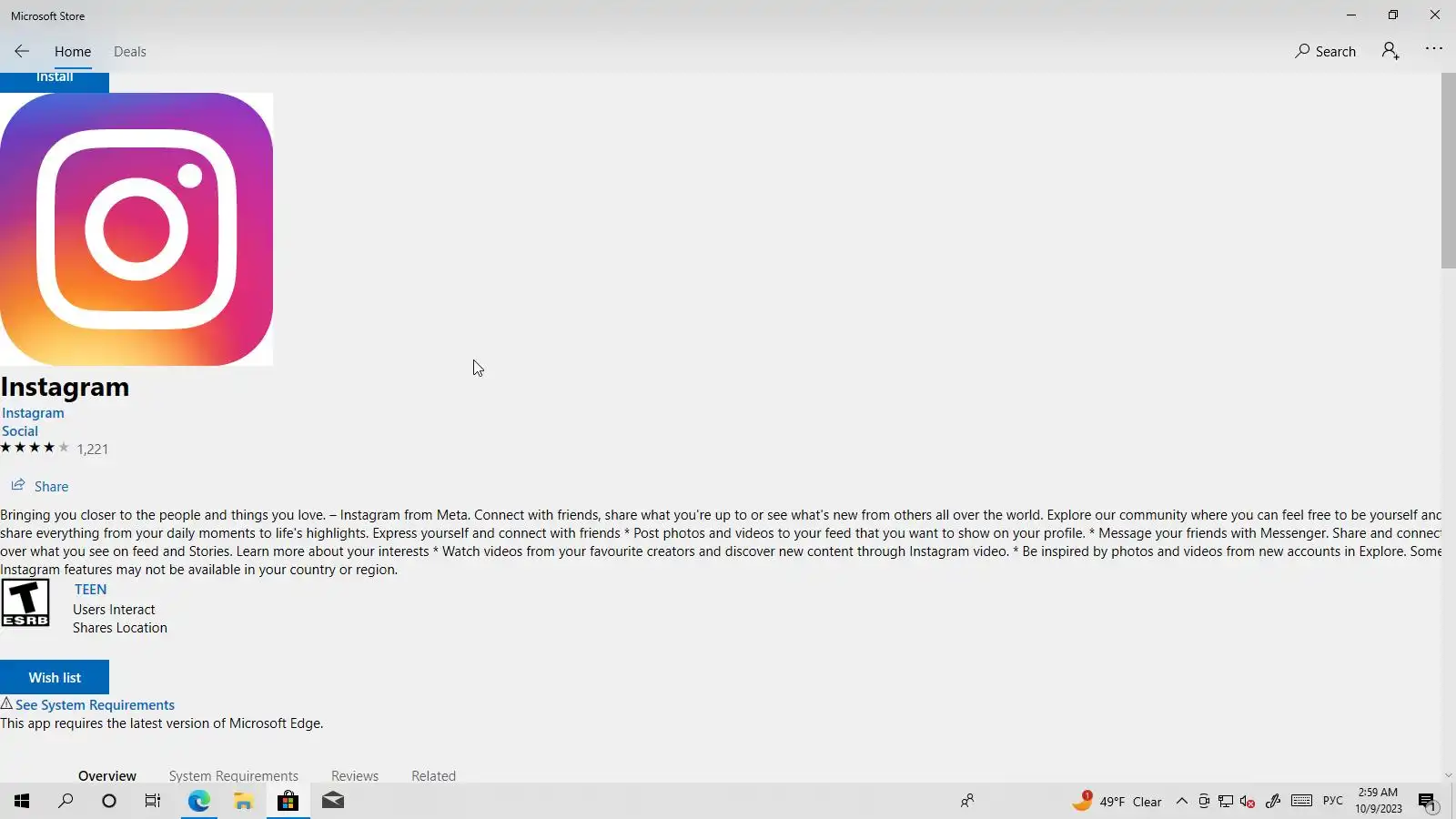Launch Microsoft Edge from taskbar

pos(199,801)
